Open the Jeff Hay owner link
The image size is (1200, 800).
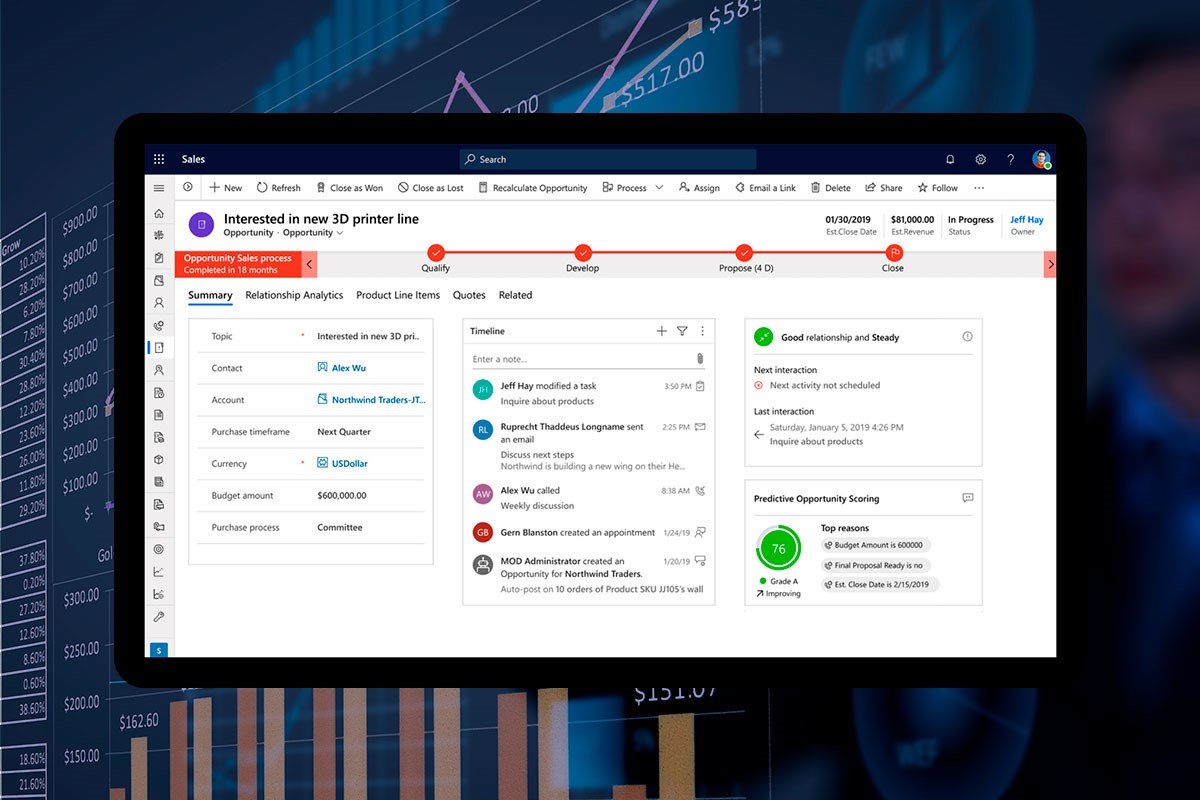pos(1026,220)
